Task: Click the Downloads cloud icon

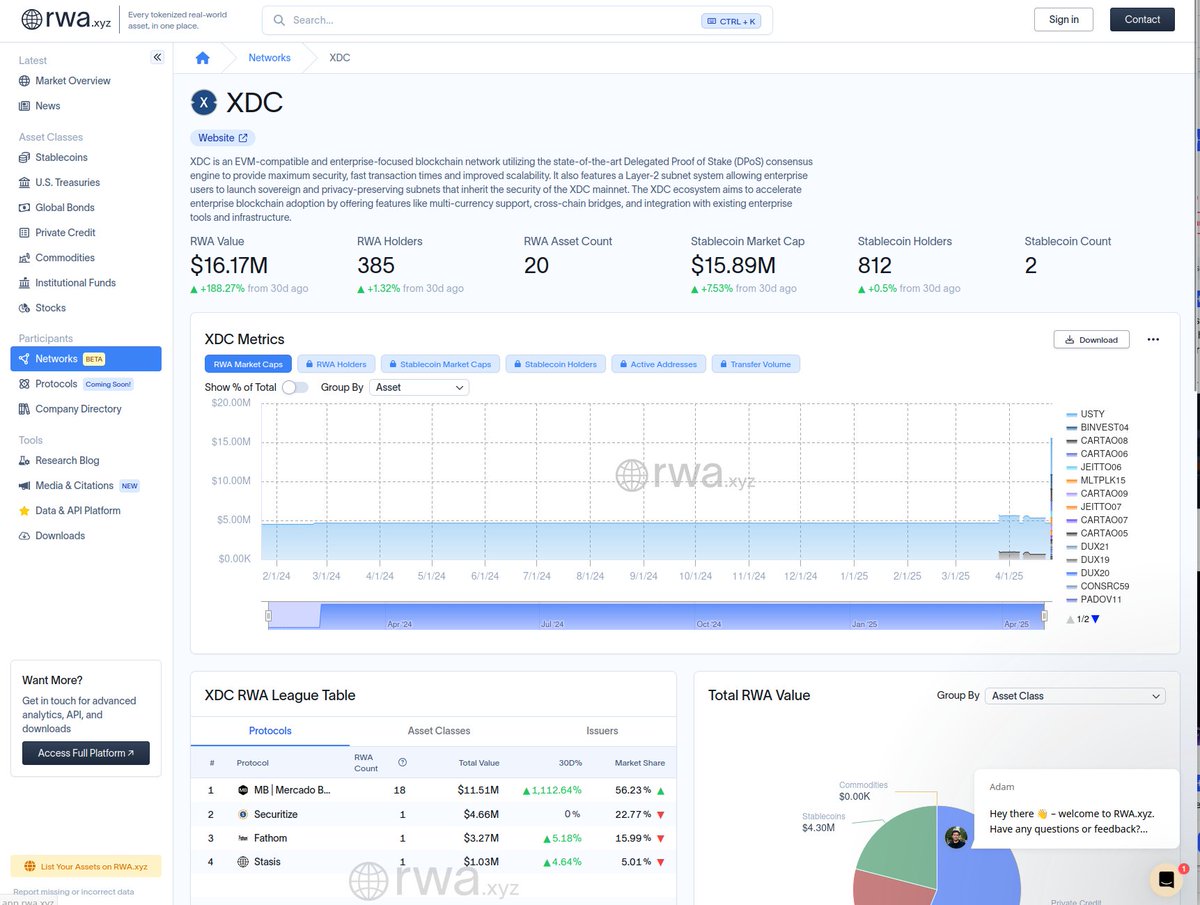Action: point(25,536)
